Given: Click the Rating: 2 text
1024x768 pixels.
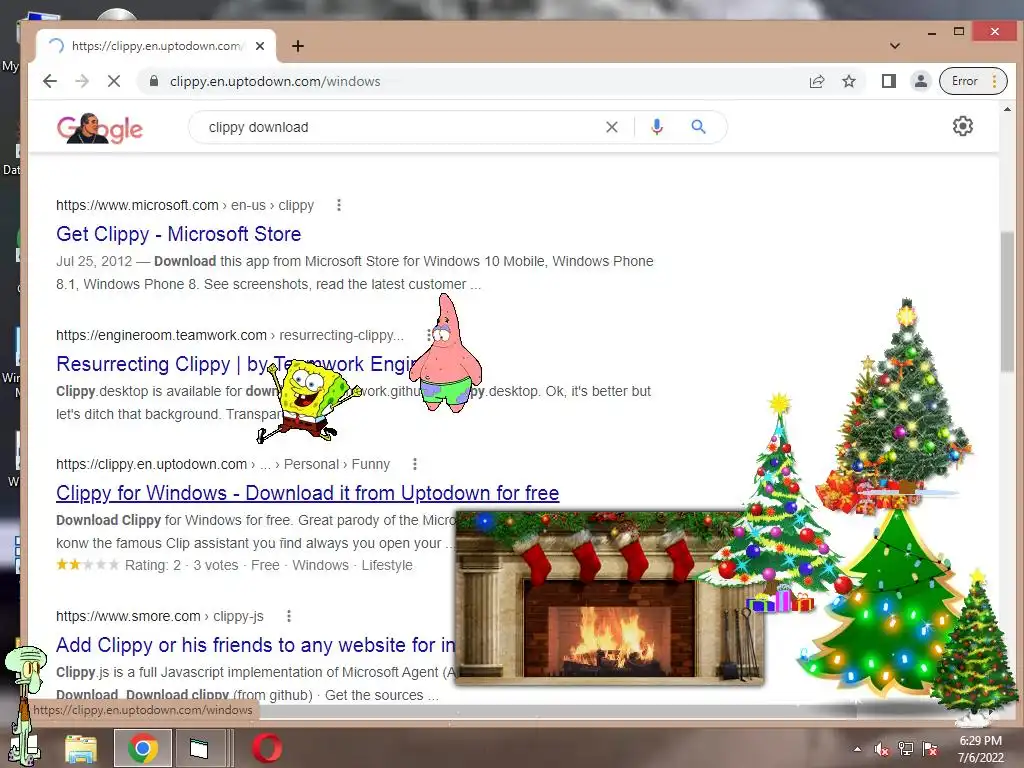Looking at the screenshot, I should point(153,566).
